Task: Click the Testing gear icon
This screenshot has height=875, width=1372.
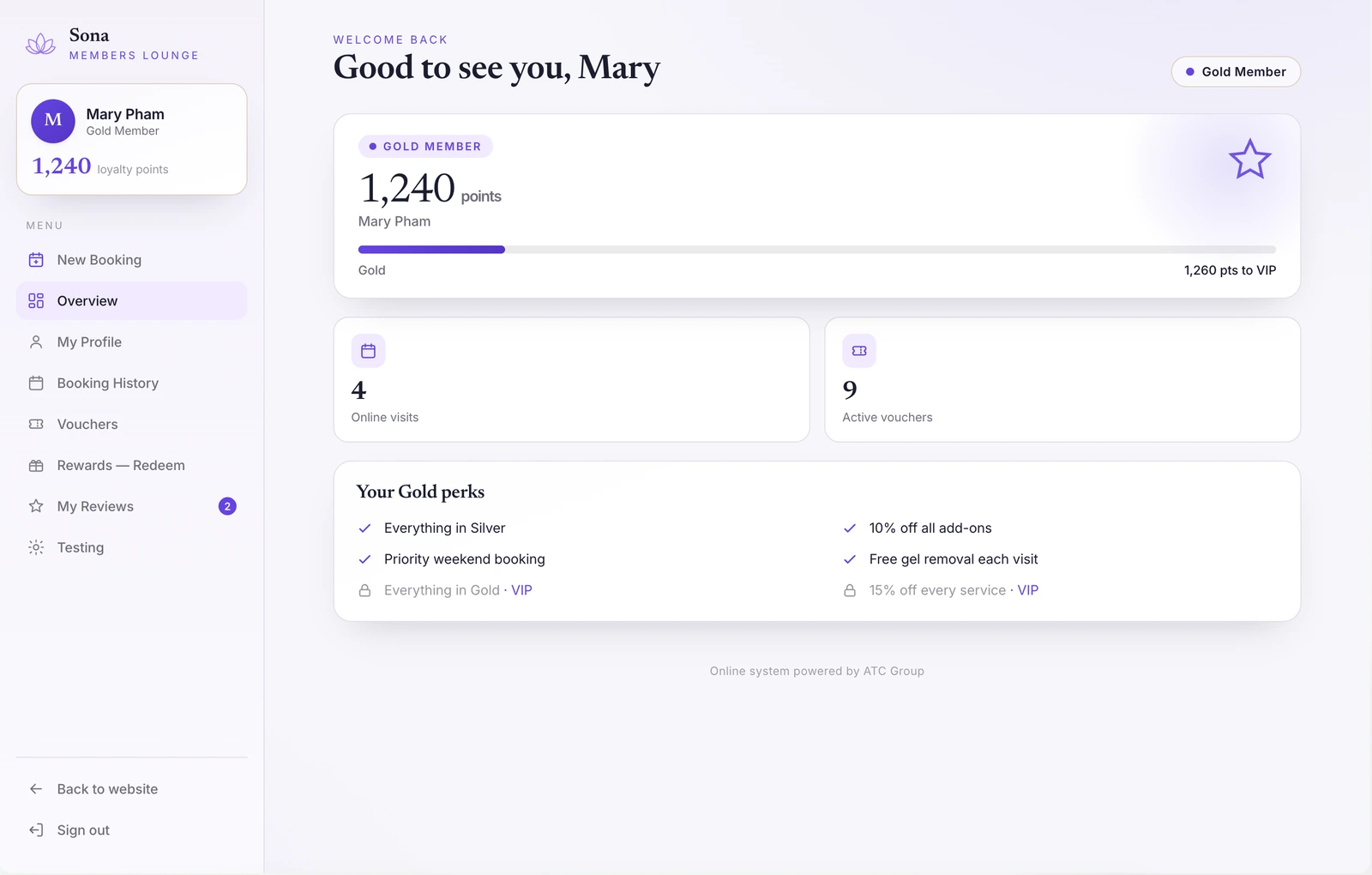Action: coord(36,547)
